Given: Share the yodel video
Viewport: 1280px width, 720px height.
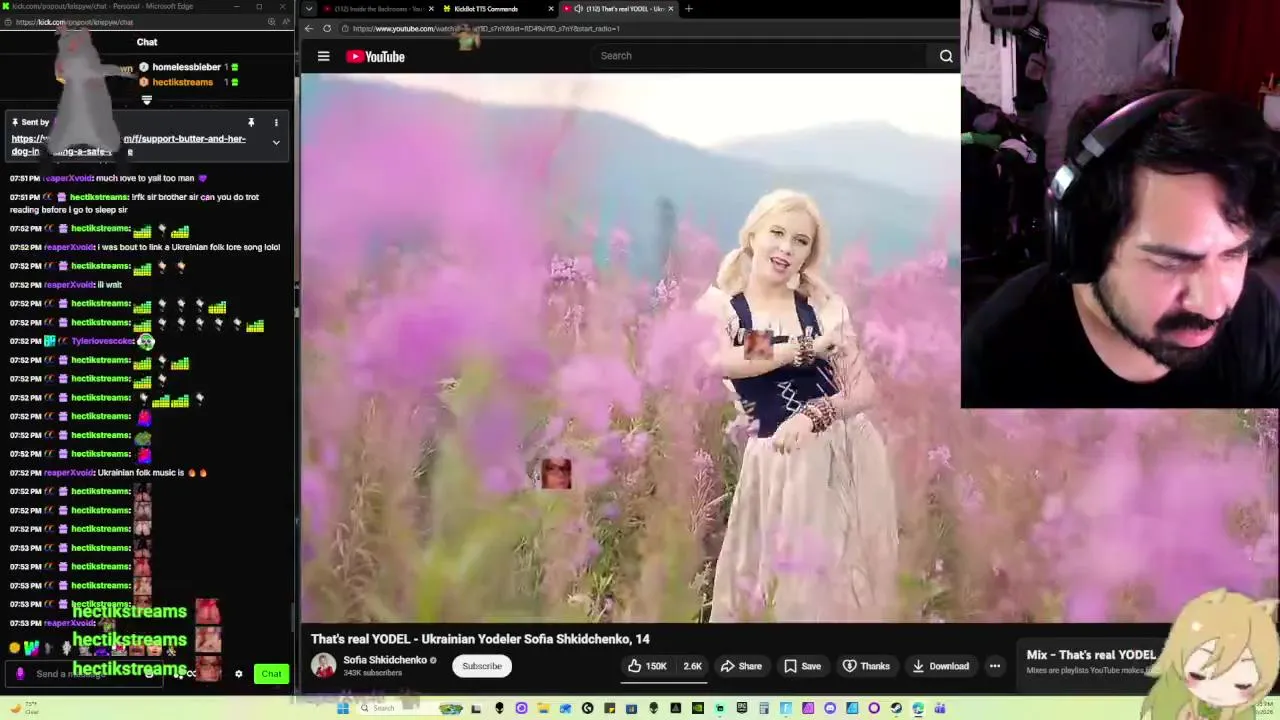Looking at the screenshot, I should (x=741, y=666).
